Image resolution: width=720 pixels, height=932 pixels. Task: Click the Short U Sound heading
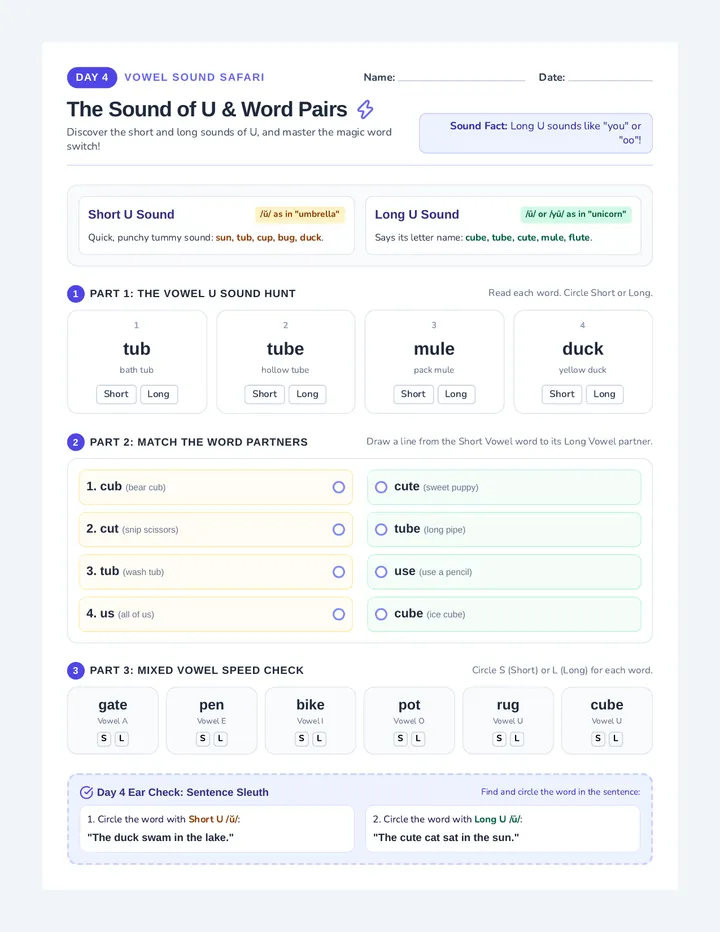(x=131, y=215)
